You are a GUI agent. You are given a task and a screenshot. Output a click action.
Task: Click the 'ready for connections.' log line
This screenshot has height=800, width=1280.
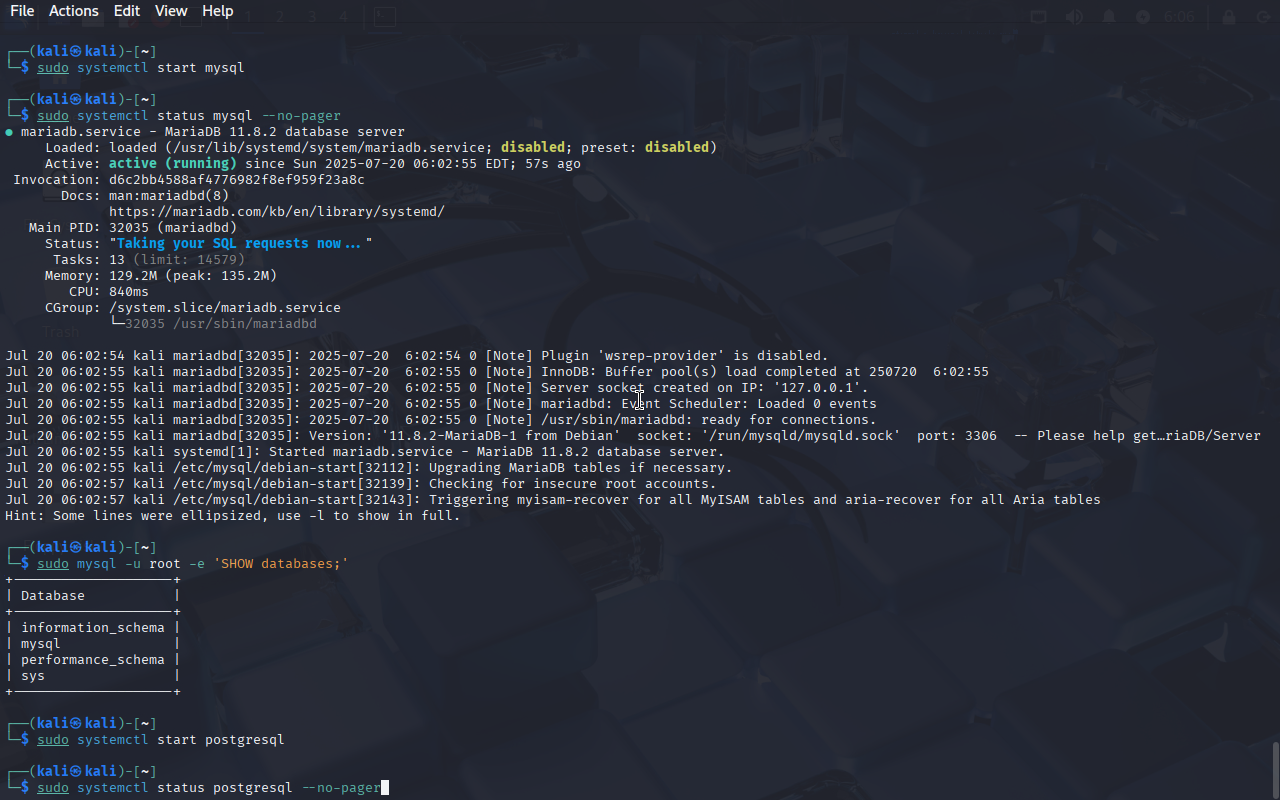pos(441,420)
